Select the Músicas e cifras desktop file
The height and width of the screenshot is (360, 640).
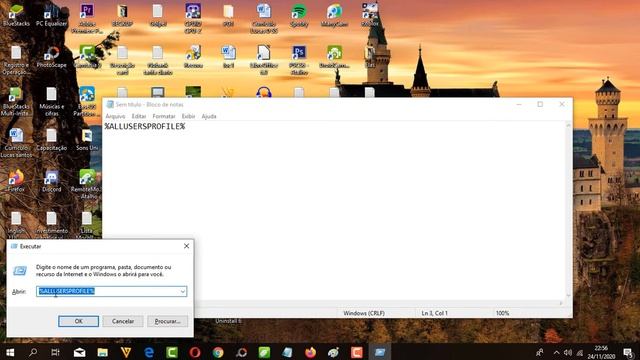pyautogui.click(x=51, y=101)
